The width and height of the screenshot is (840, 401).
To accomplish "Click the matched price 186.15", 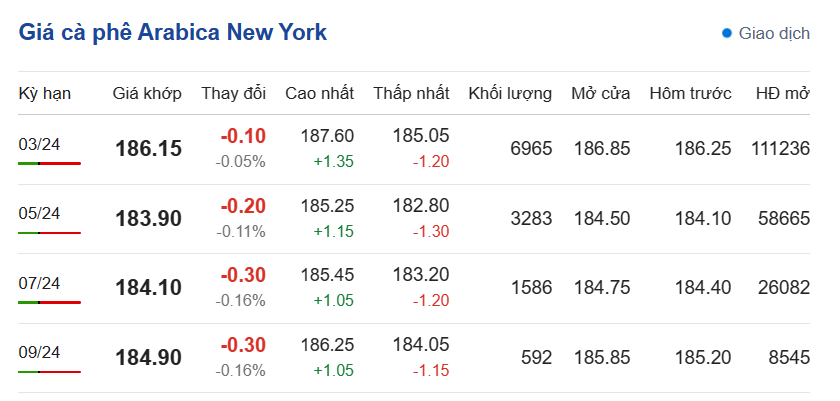I will click(149, 149).
